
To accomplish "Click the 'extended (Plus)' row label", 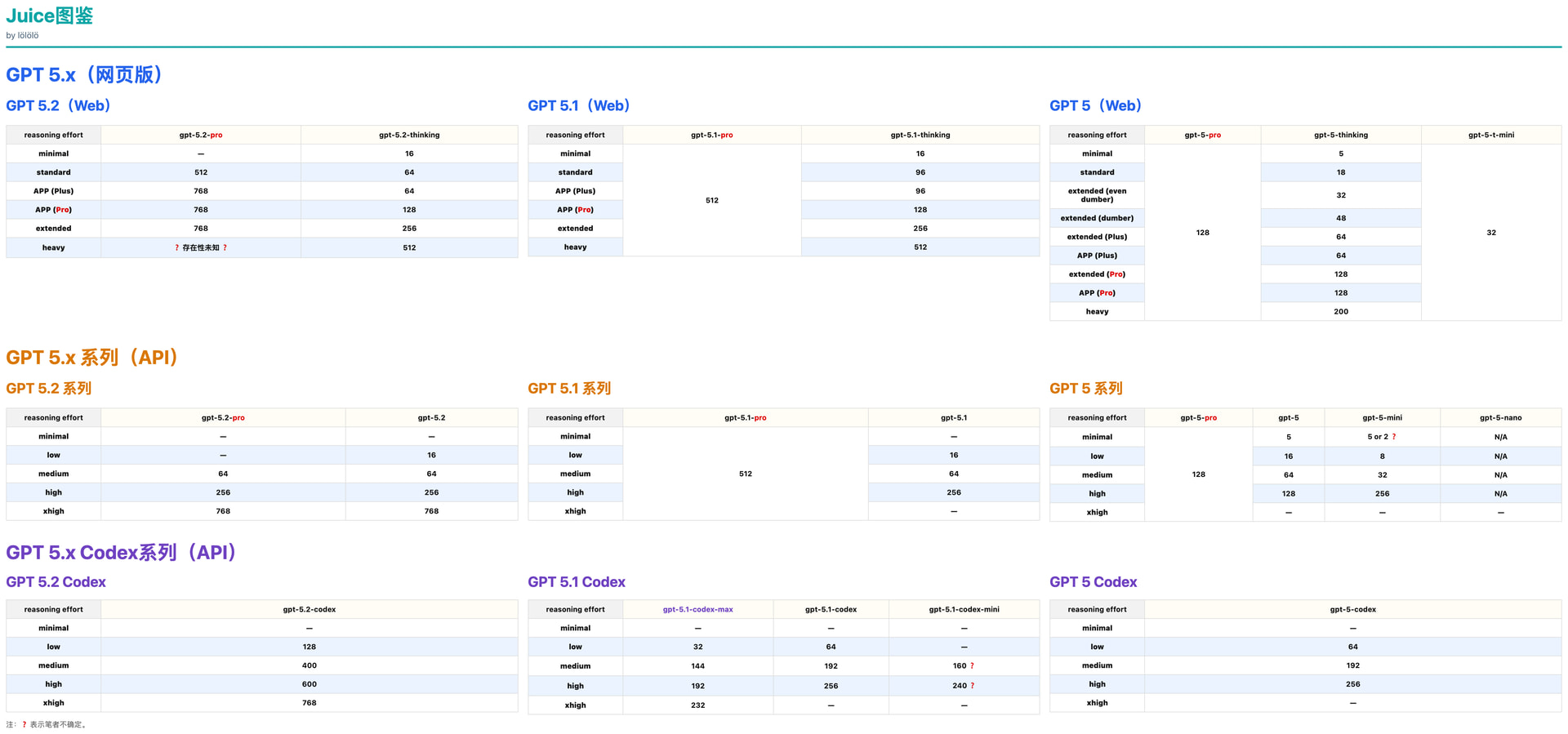I will 1097,237.
